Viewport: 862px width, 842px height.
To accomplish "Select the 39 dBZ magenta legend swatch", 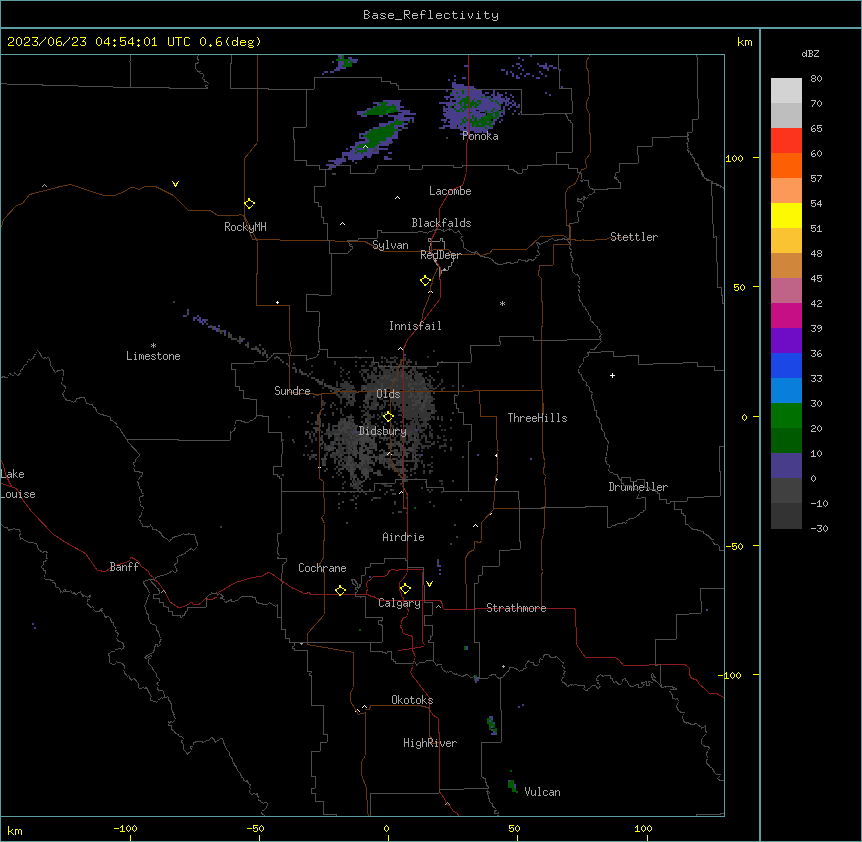I will pos(786,315).
